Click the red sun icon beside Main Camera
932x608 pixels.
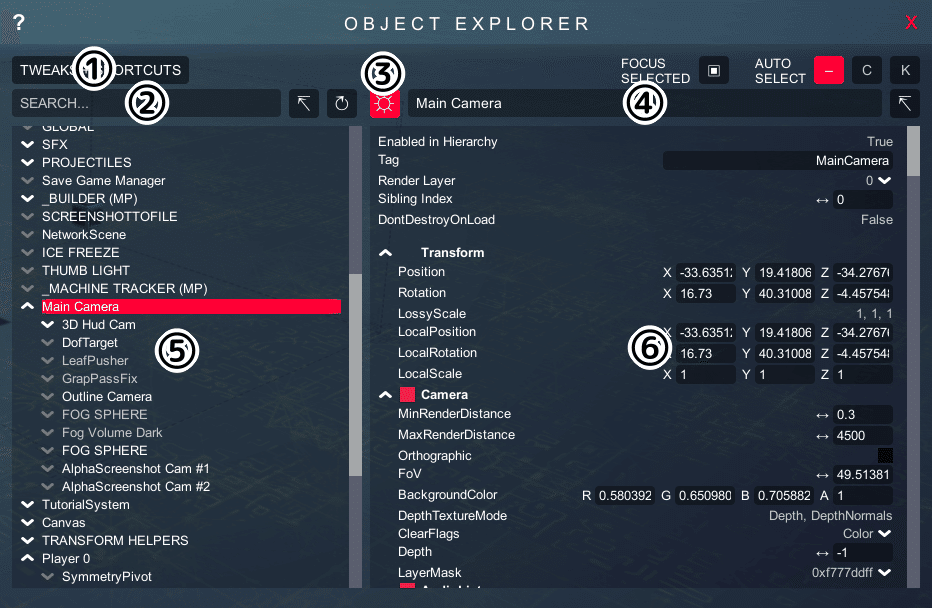coord(385,104)
